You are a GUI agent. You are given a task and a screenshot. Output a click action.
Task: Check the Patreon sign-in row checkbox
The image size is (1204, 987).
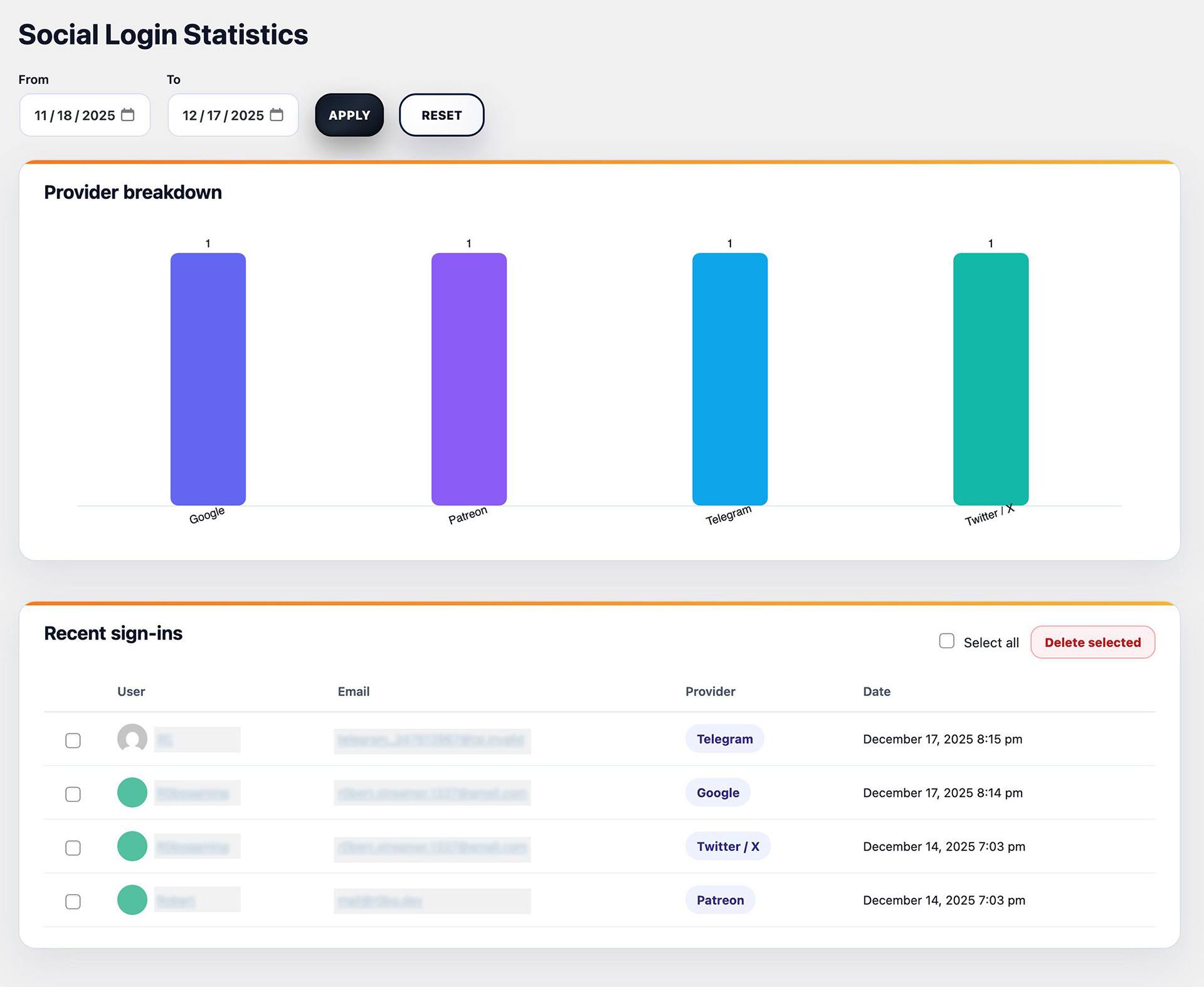click(x=73, y=902)
